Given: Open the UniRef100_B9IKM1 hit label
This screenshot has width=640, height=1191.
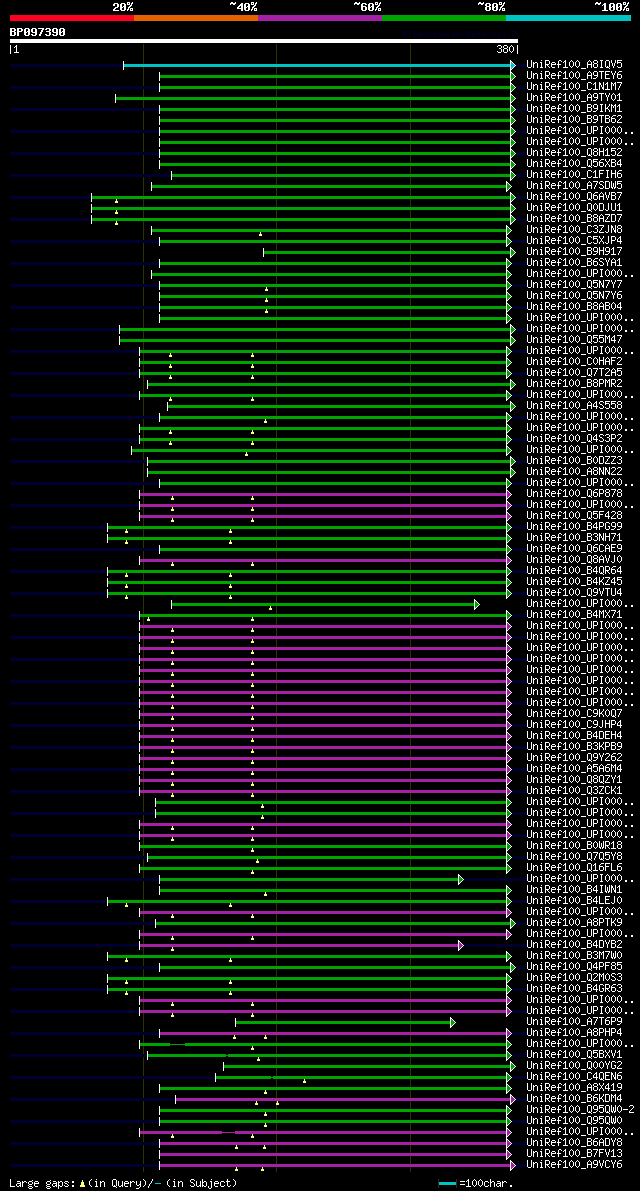Looking at the screenshot, I should click(x=574, y=109).
